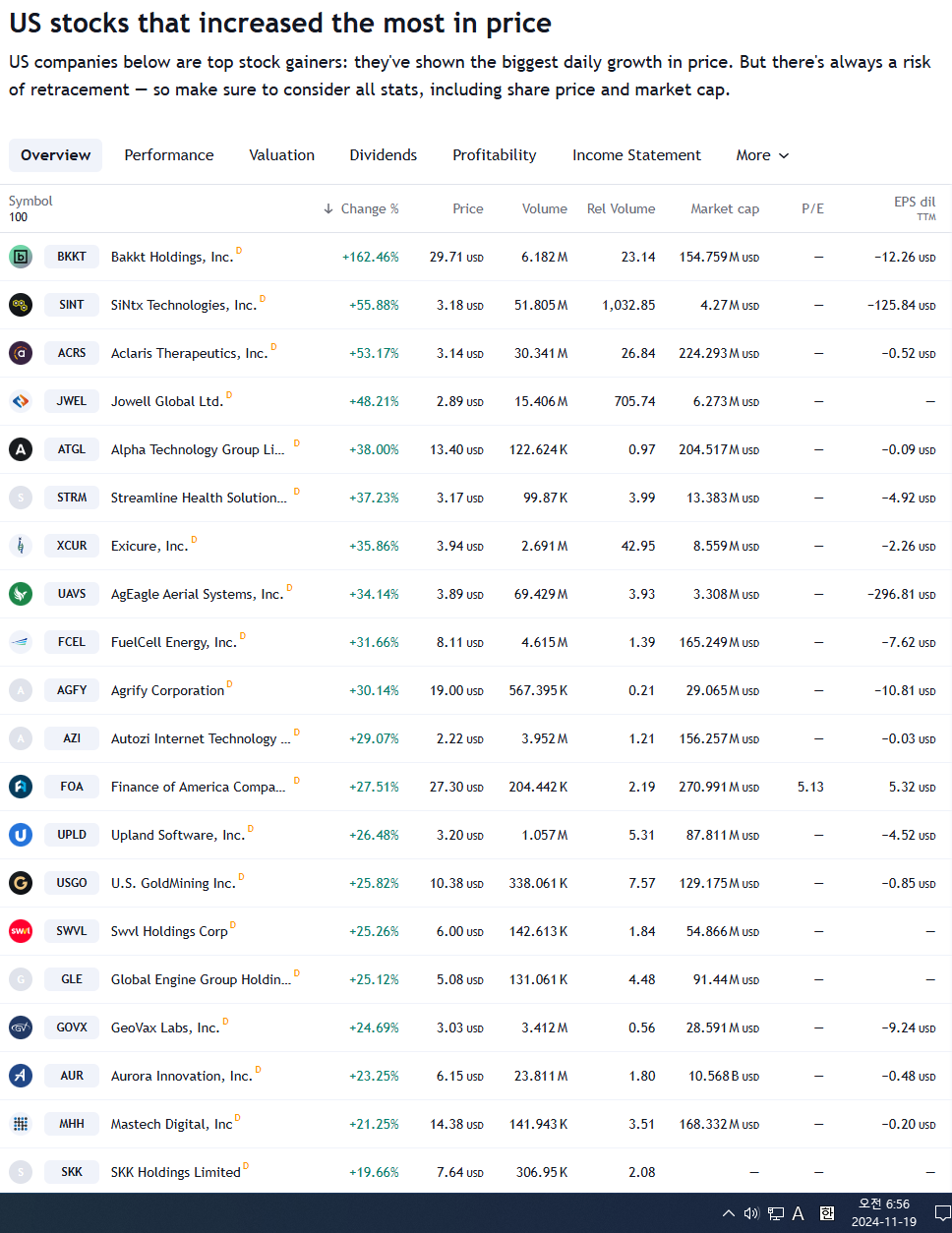Click the −296.81 USD EPS value
952x1233 pixels.
coord(902,594)
